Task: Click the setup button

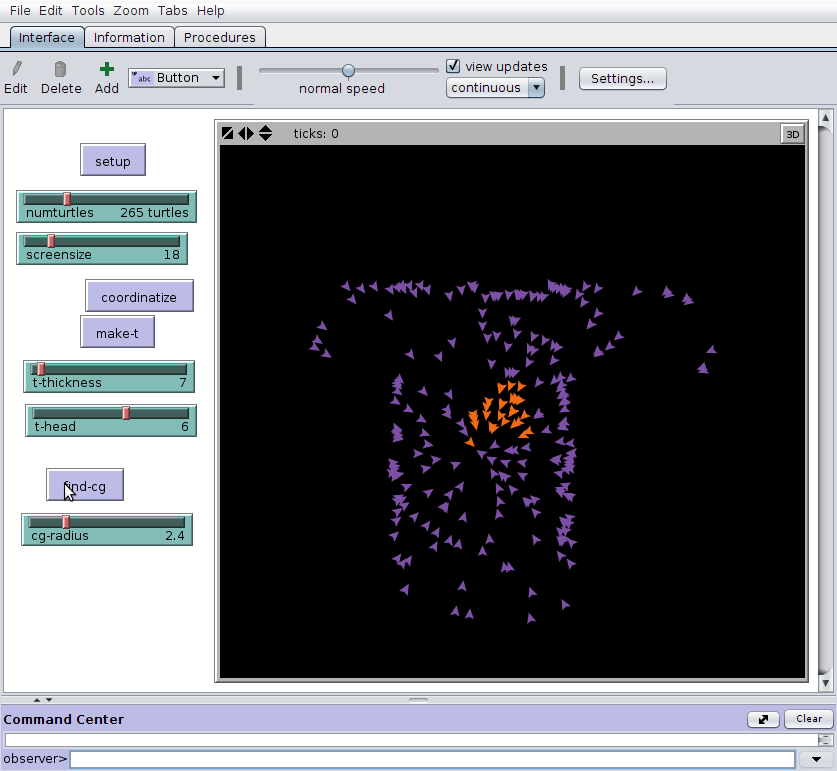Action: [113, 160]
